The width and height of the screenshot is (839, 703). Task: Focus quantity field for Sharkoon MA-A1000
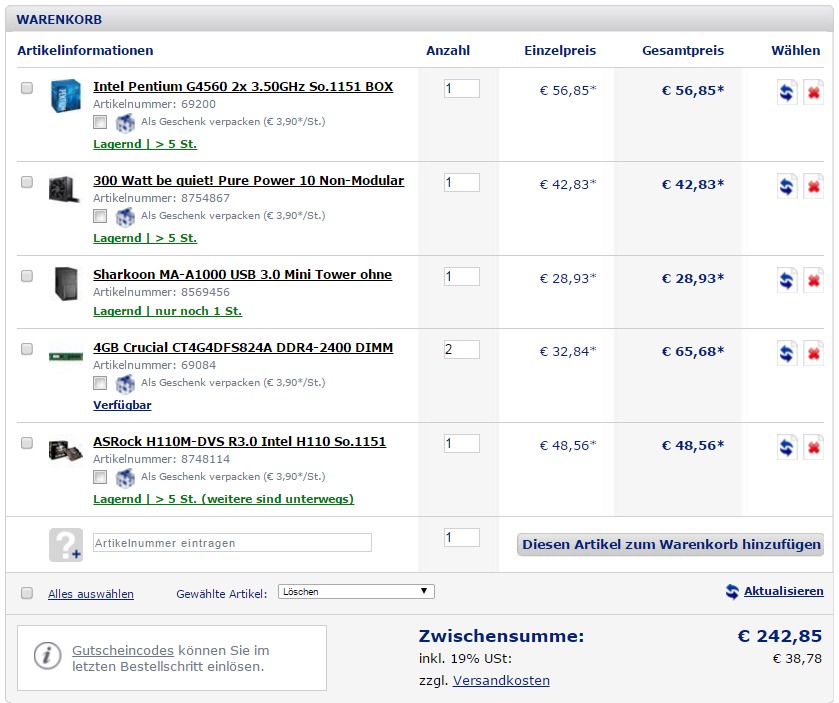pos(461,277)
